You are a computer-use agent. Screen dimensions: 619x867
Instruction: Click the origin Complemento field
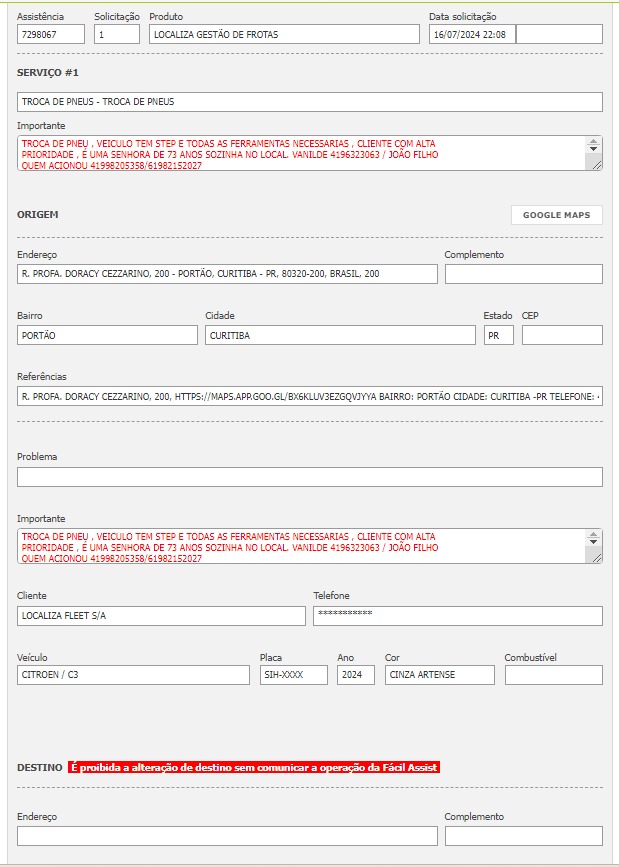pyautogui.click(x=523, y=274)
